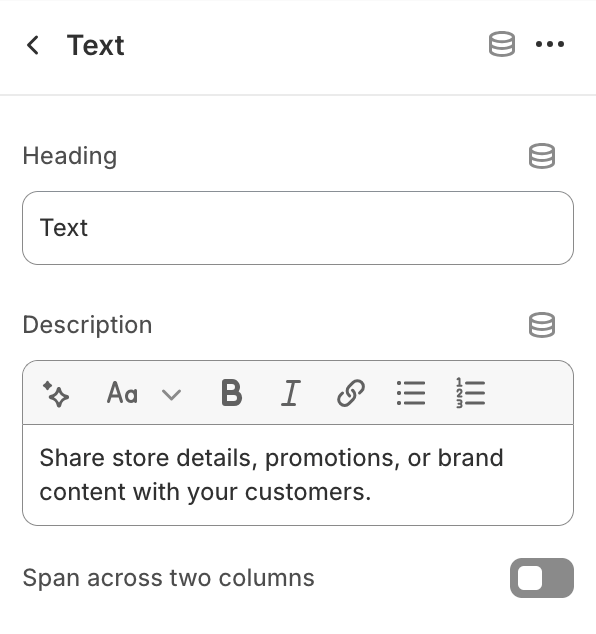Expand the text style chevron dropdown
The height and width of the screenshot is (634, 596).
coord(171,394)
